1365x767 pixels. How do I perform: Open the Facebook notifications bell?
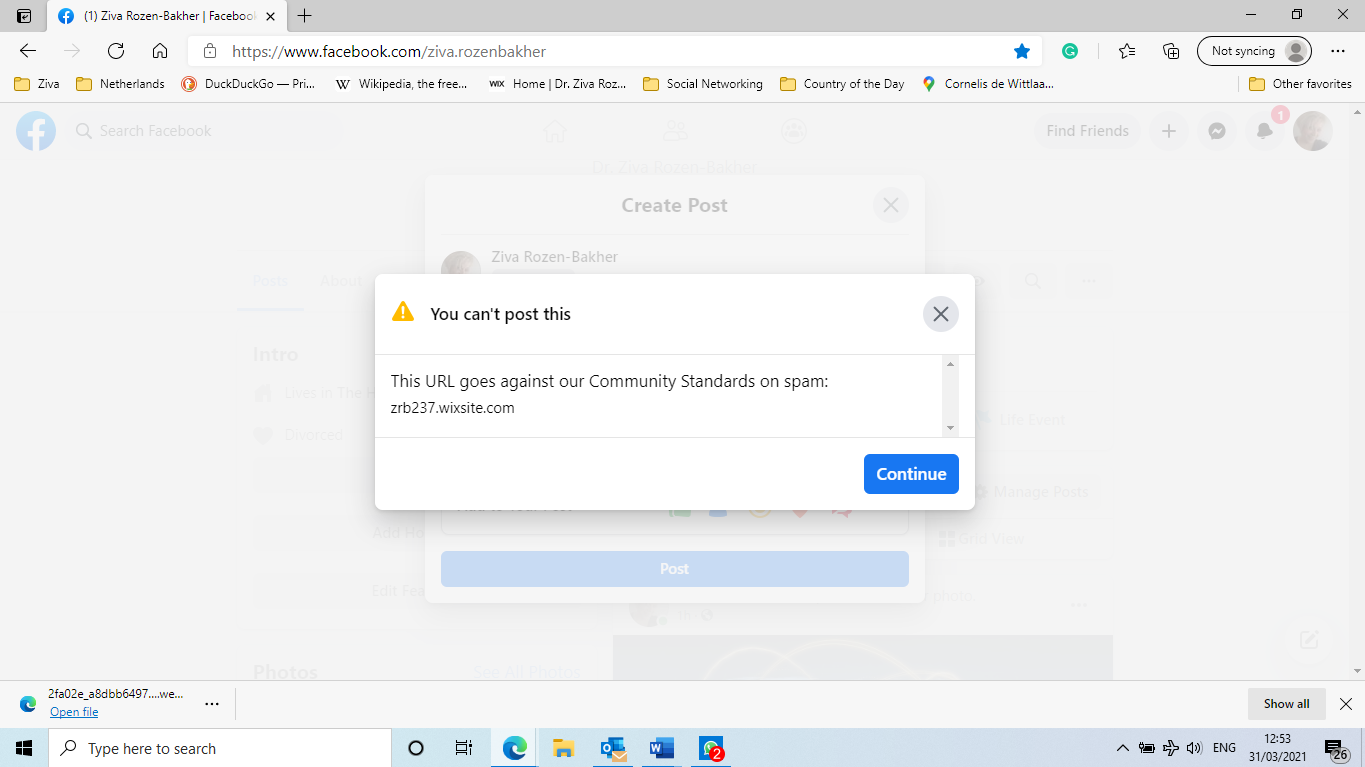click(1265, 131)
